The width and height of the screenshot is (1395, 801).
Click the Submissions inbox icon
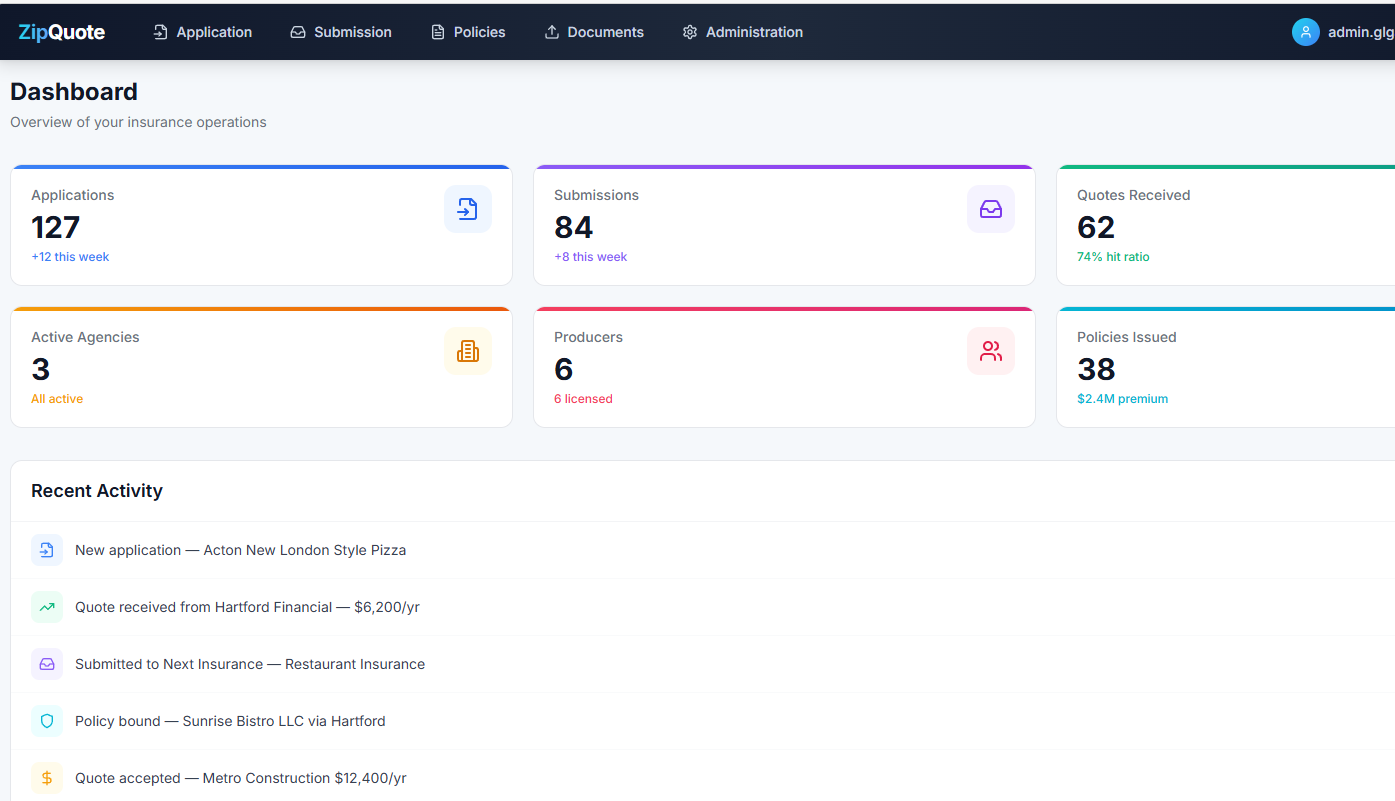(x=990, y=209)
